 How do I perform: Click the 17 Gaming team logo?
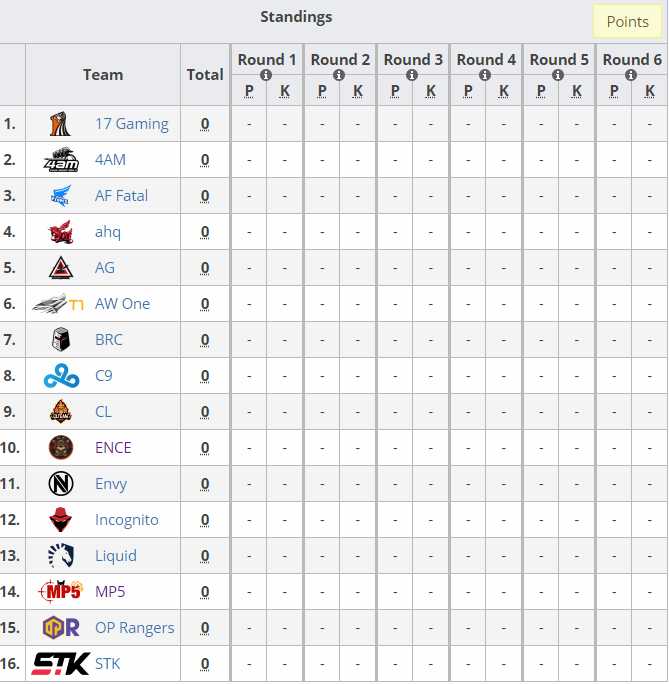point(61,124)
